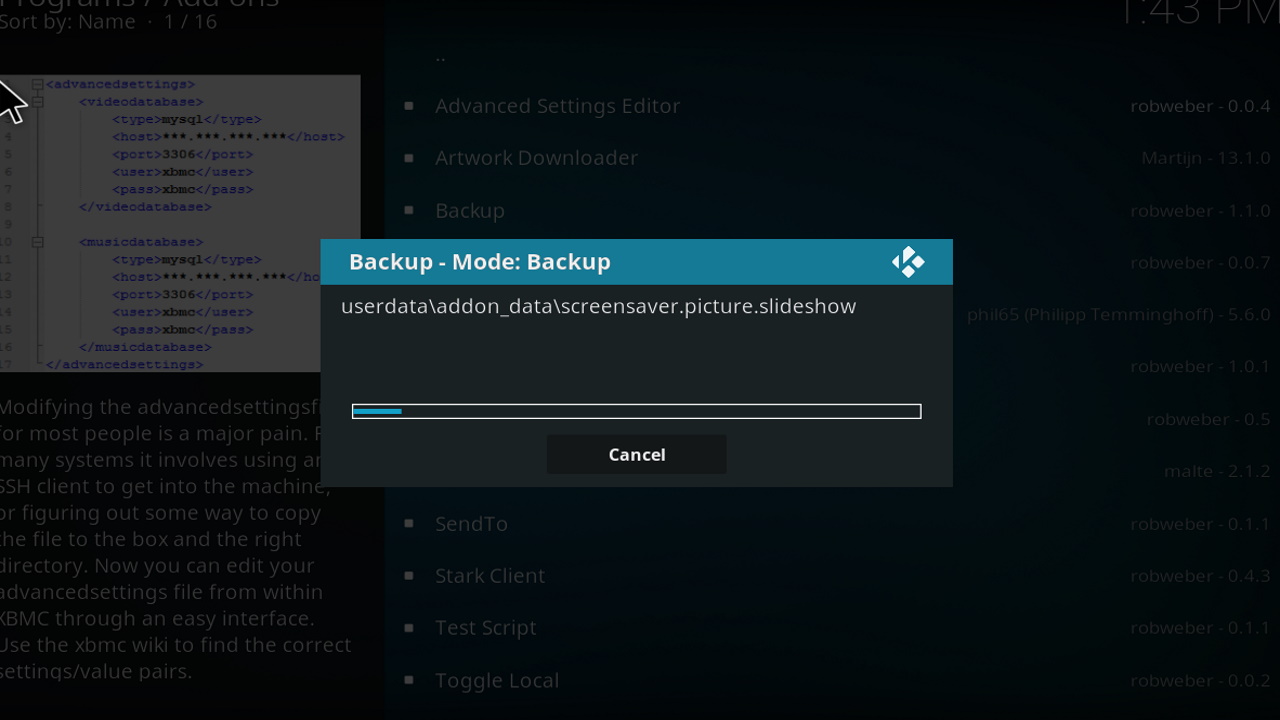This screenshot has height=720, width=1280.
Task: Click the phil65 Philipp Temminghoff version label
Action: click(1118, 315)
